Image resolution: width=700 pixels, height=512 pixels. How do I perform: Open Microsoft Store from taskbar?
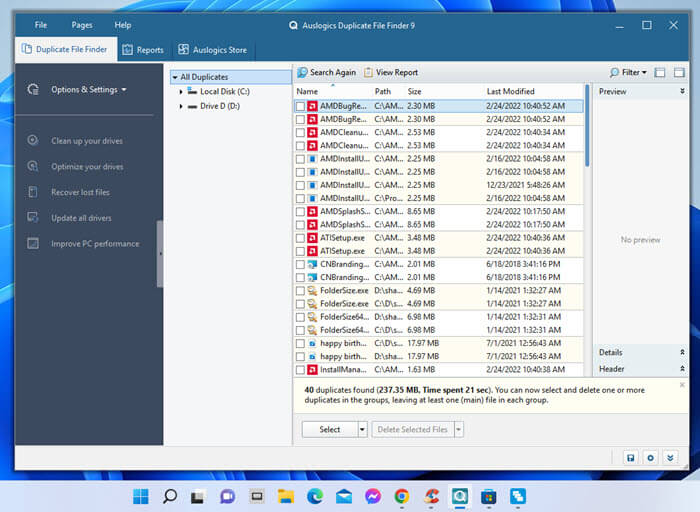(488, 496)
